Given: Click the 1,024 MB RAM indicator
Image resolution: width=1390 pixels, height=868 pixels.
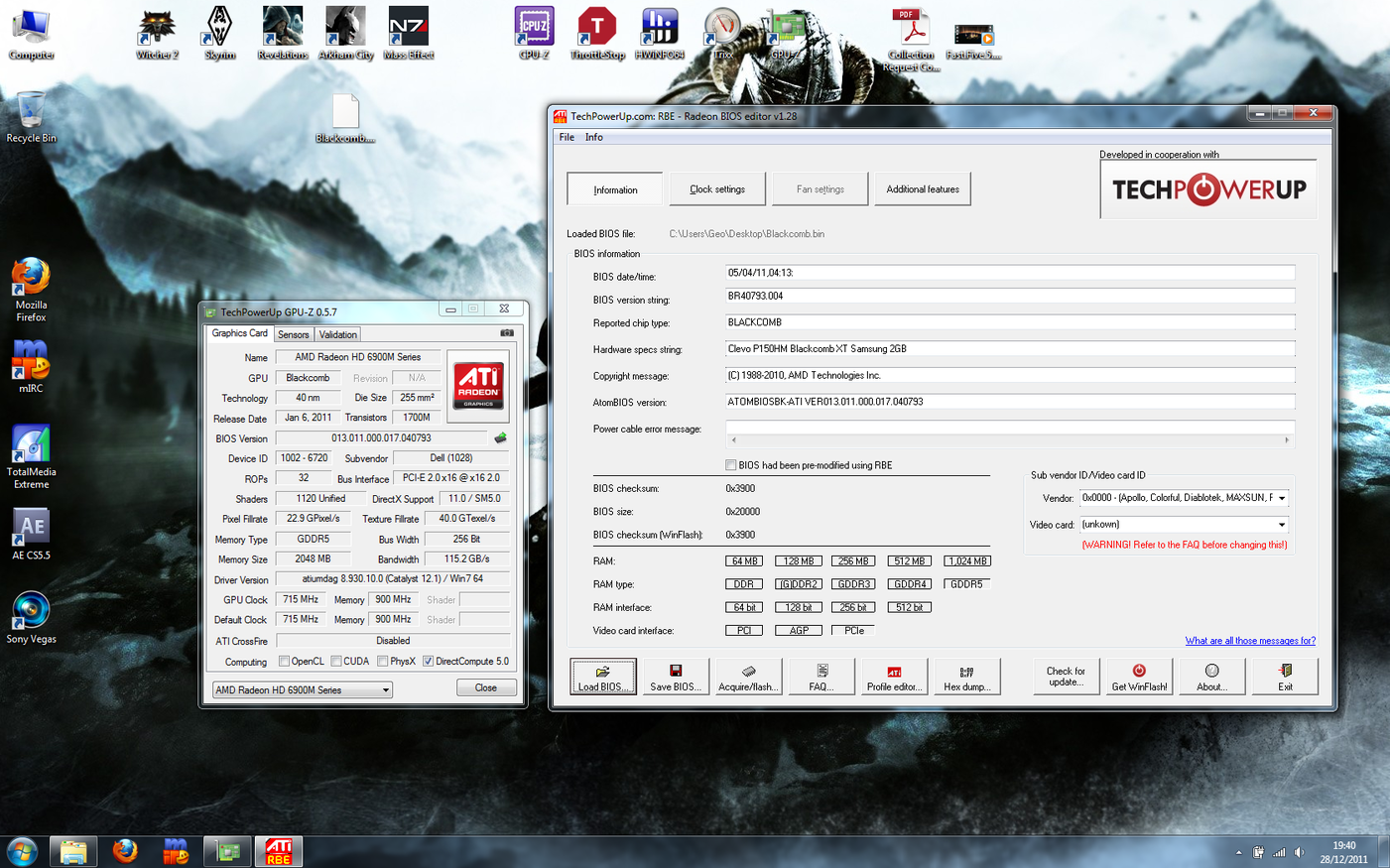Looking at the screenshot, I should pyautogui.click(x=967, y=560).
